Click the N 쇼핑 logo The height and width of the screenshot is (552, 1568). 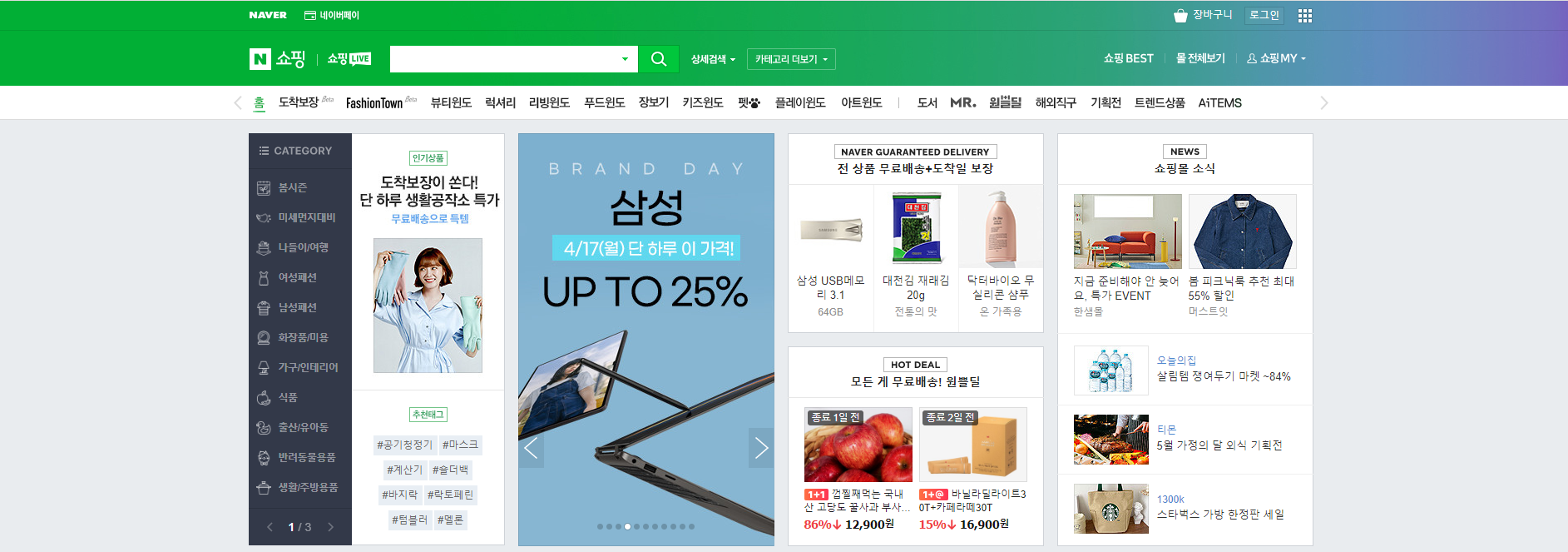[278, 59]
